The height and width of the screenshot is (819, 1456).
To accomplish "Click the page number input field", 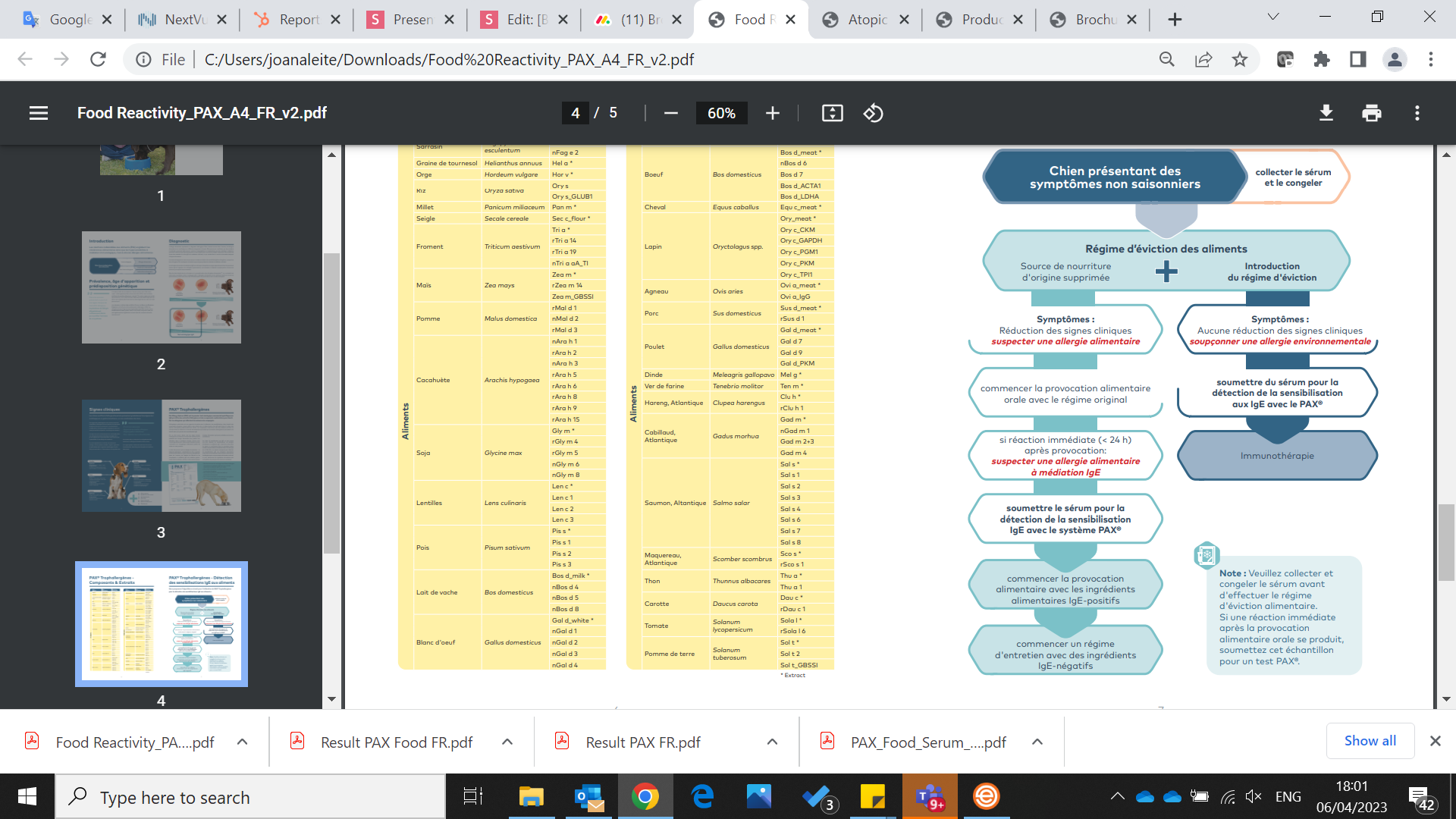I will click(575, 113).
